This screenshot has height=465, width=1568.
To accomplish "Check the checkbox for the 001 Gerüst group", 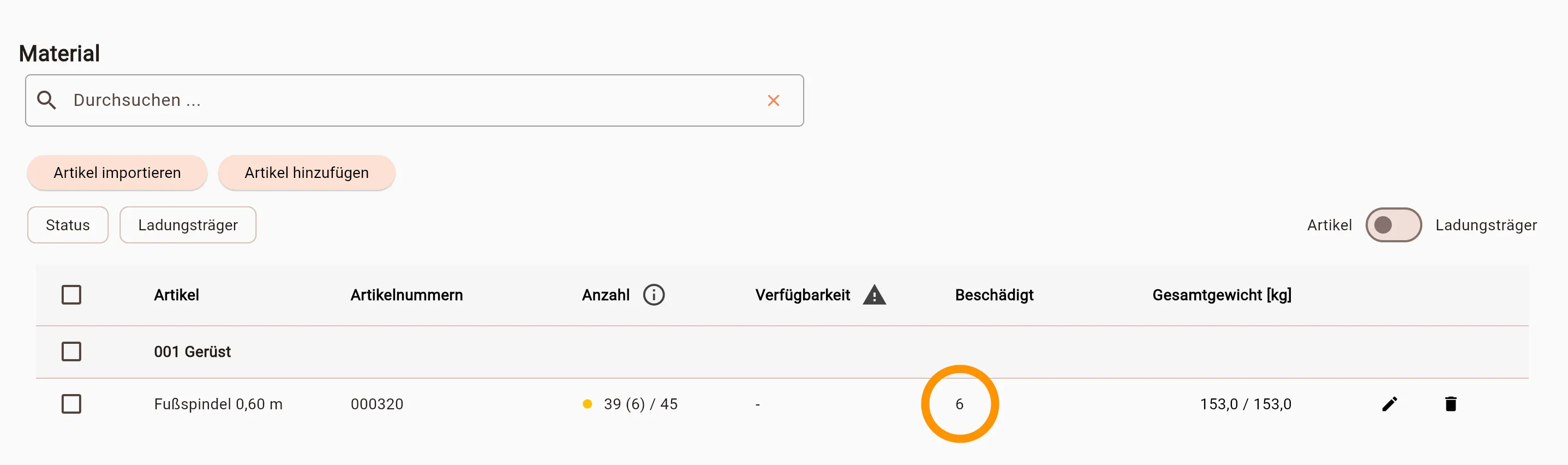I will 71,351.
